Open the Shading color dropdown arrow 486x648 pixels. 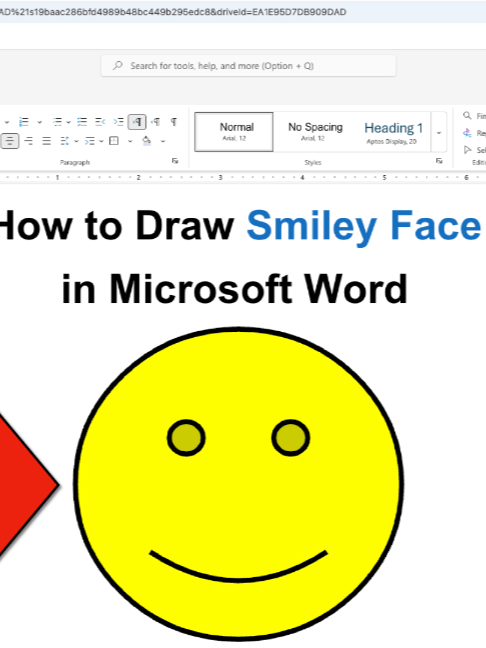163,141
